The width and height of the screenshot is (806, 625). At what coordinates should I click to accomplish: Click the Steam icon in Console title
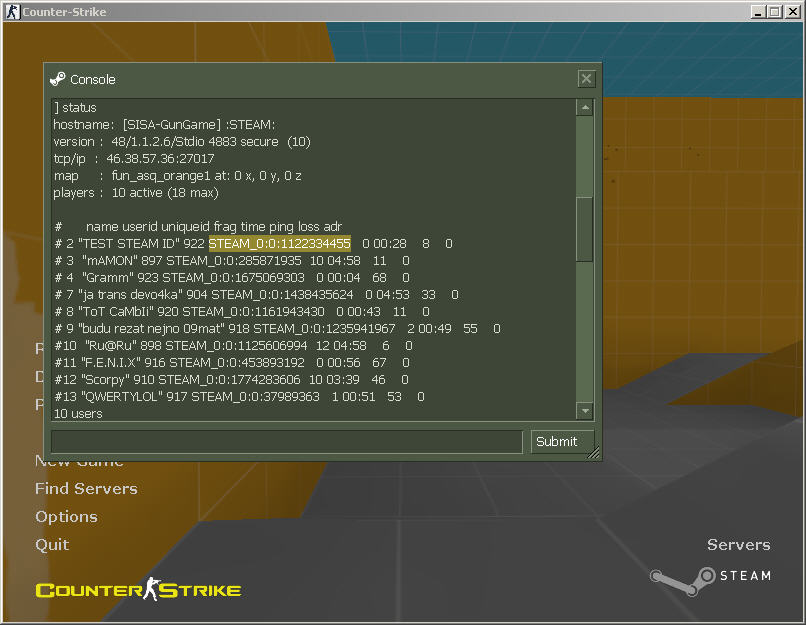pos(58,79)
